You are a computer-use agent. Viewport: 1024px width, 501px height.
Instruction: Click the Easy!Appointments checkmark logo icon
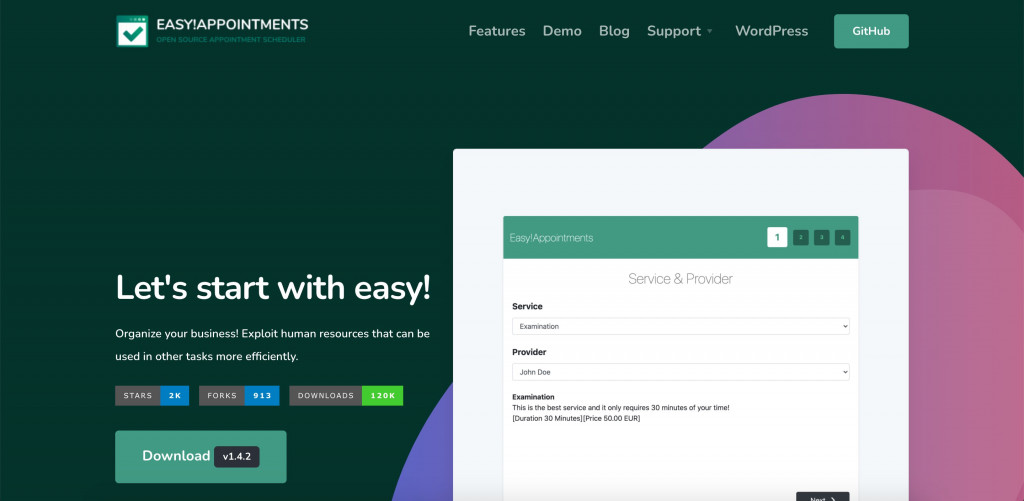132,31
